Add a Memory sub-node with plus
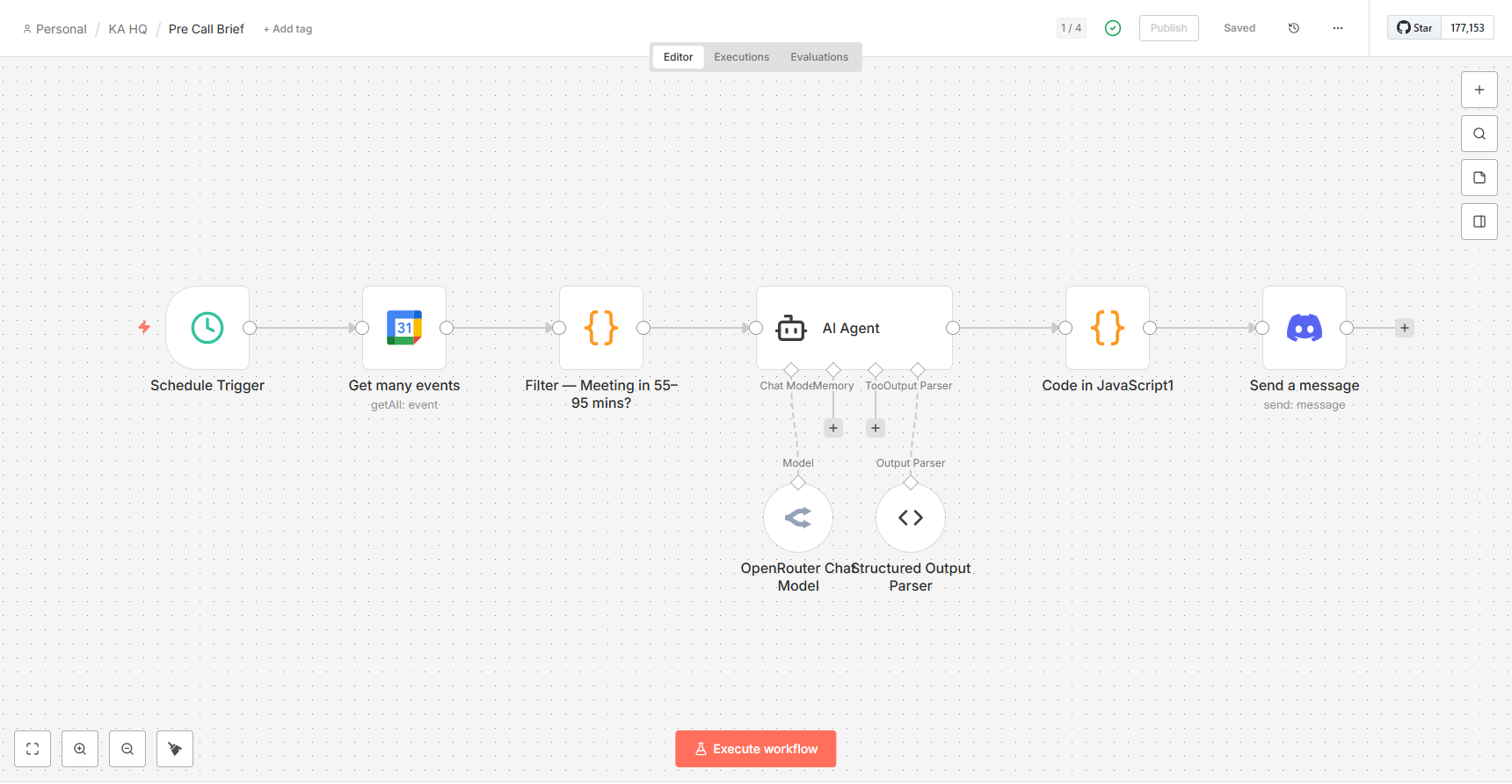The width and height of the screenshot is (1512, 784). (x=833, y=428)
